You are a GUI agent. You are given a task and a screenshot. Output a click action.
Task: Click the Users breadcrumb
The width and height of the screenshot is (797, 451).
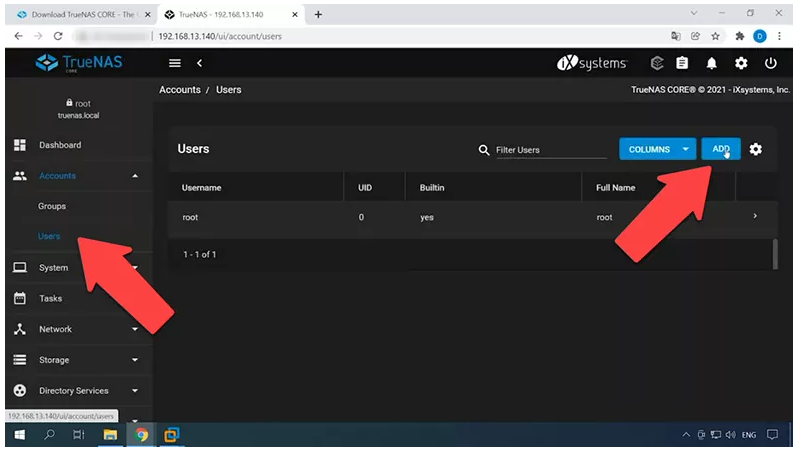[x=229, y=89]
